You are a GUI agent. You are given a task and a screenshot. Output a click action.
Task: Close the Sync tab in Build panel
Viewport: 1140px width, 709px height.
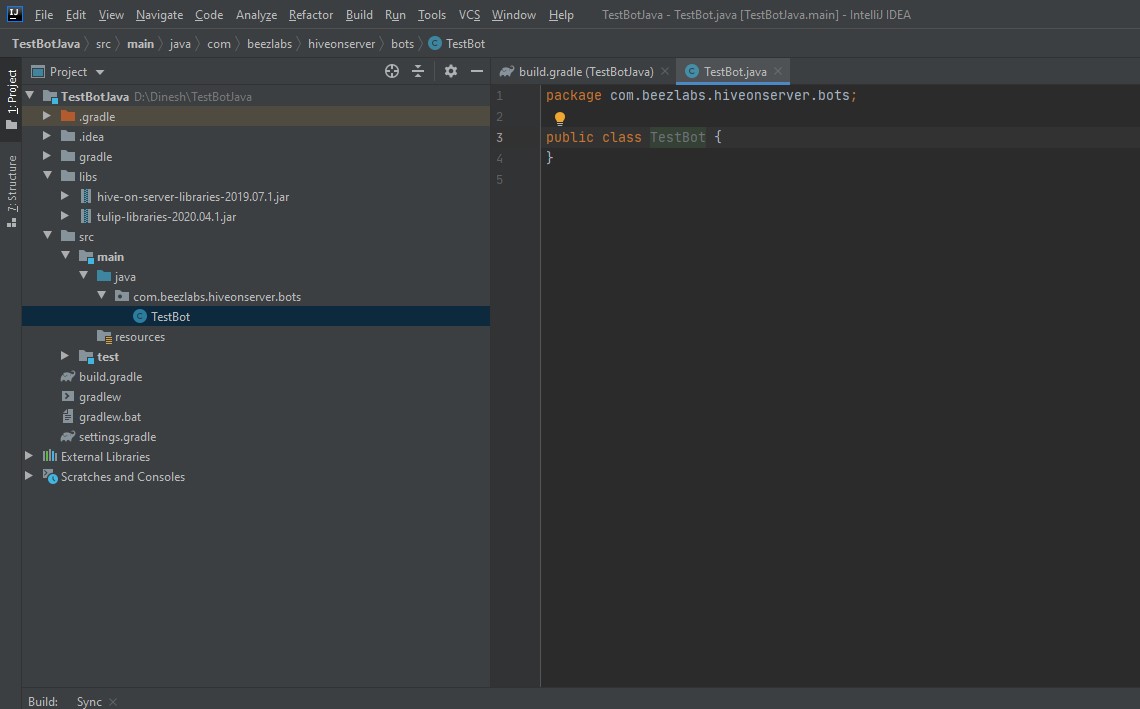113,702
